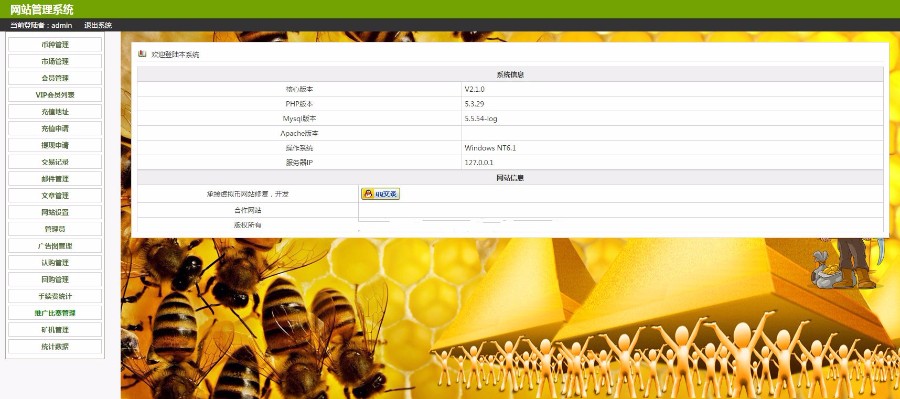Image resolution: width=900 pixels, height=399 pixels.
Task: View 手续费统计 in the sidebar
Action: (55, 296)
